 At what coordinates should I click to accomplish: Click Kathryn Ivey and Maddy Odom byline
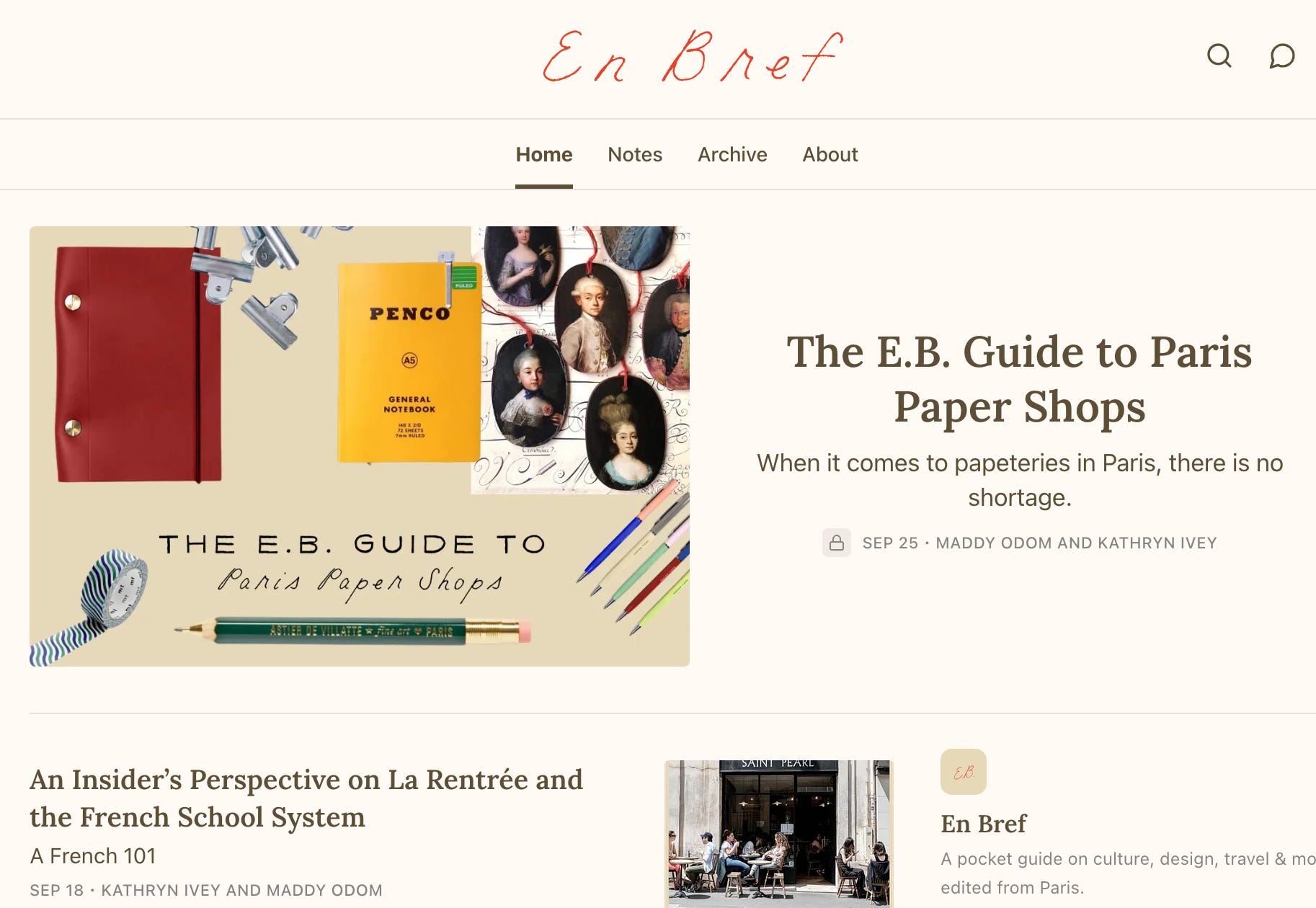(241, 890)
